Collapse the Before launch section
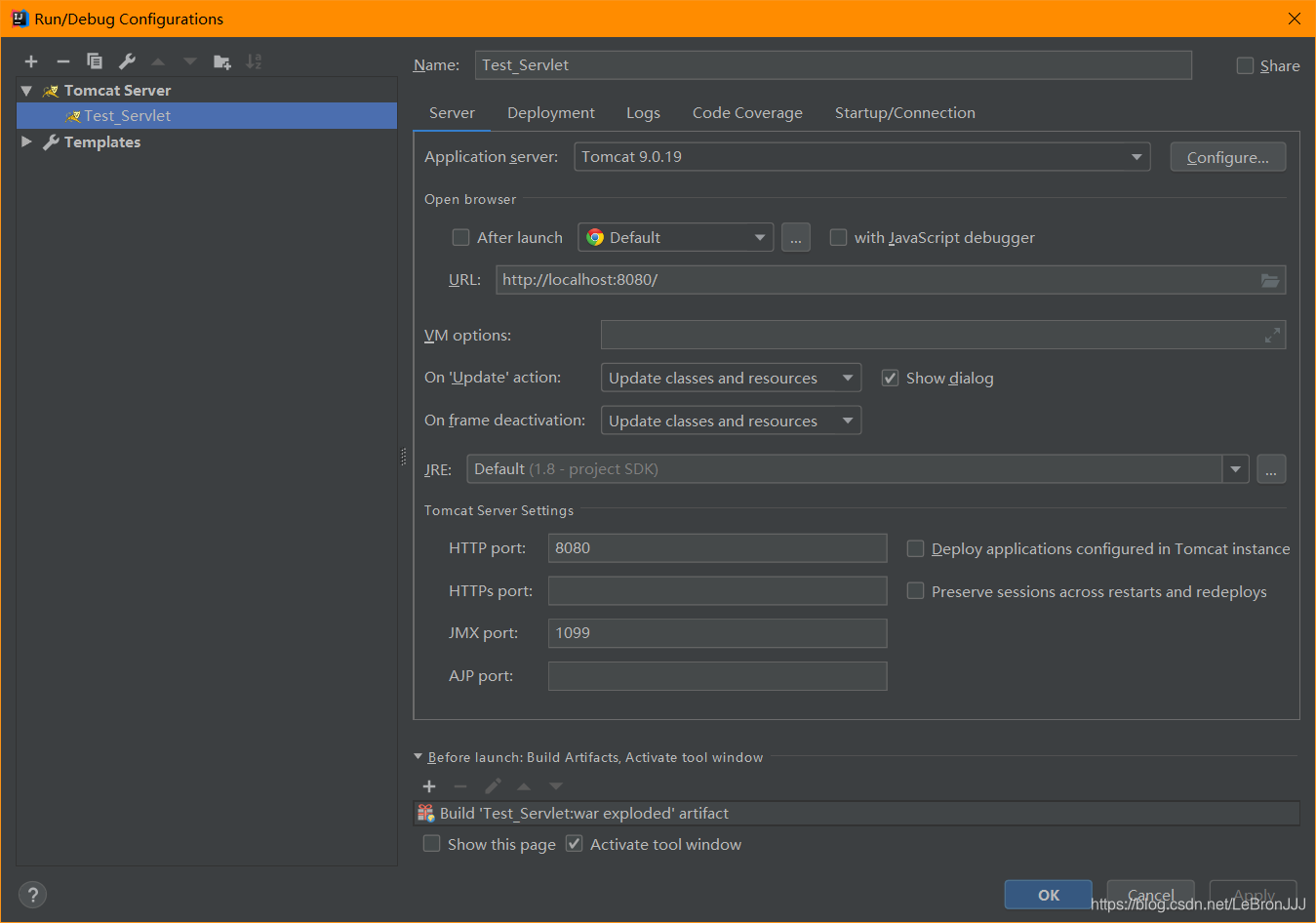 (x=419, y=757)
